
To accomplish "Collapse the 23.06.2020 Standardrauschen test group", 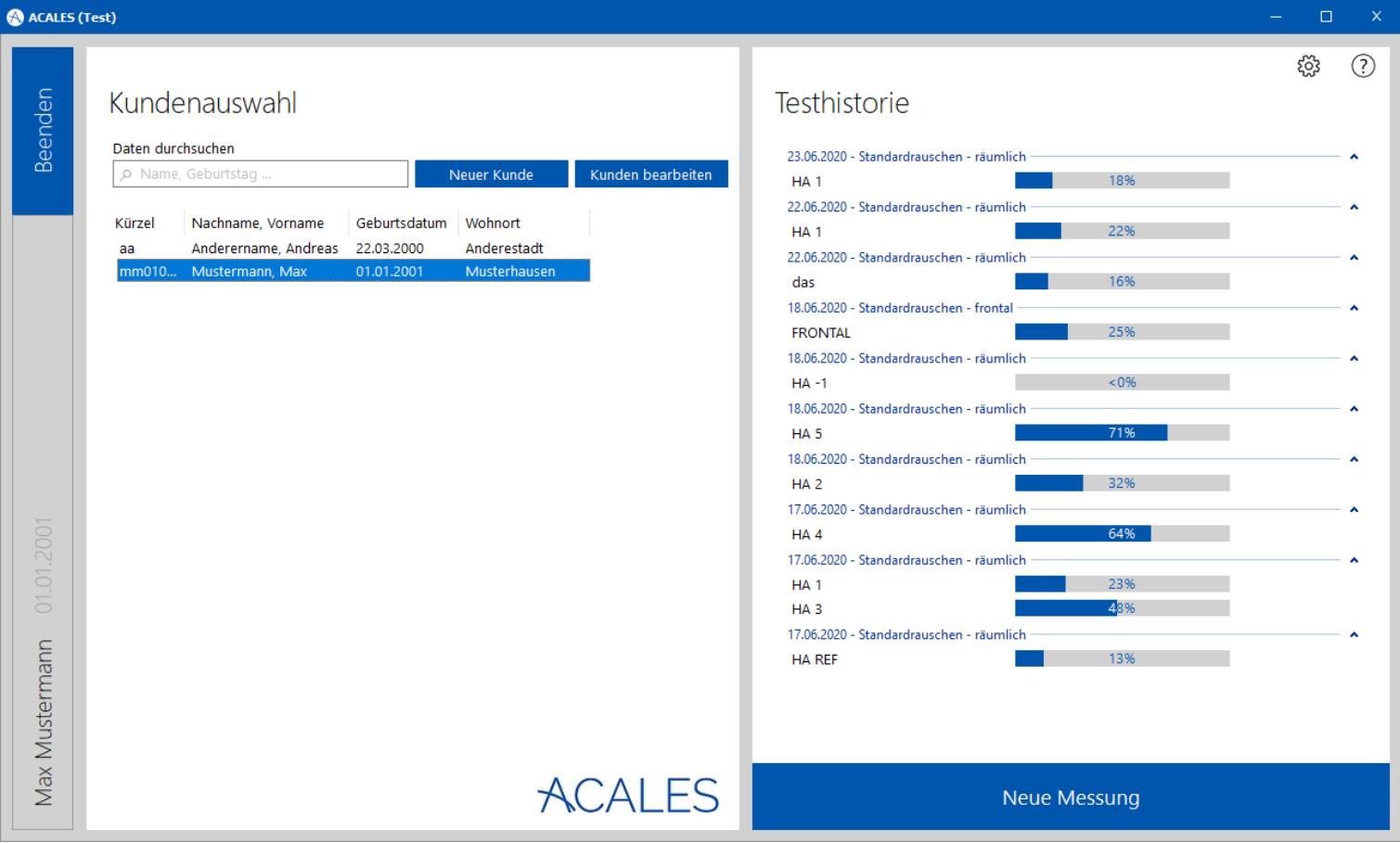I will [x=1354, y=157].
